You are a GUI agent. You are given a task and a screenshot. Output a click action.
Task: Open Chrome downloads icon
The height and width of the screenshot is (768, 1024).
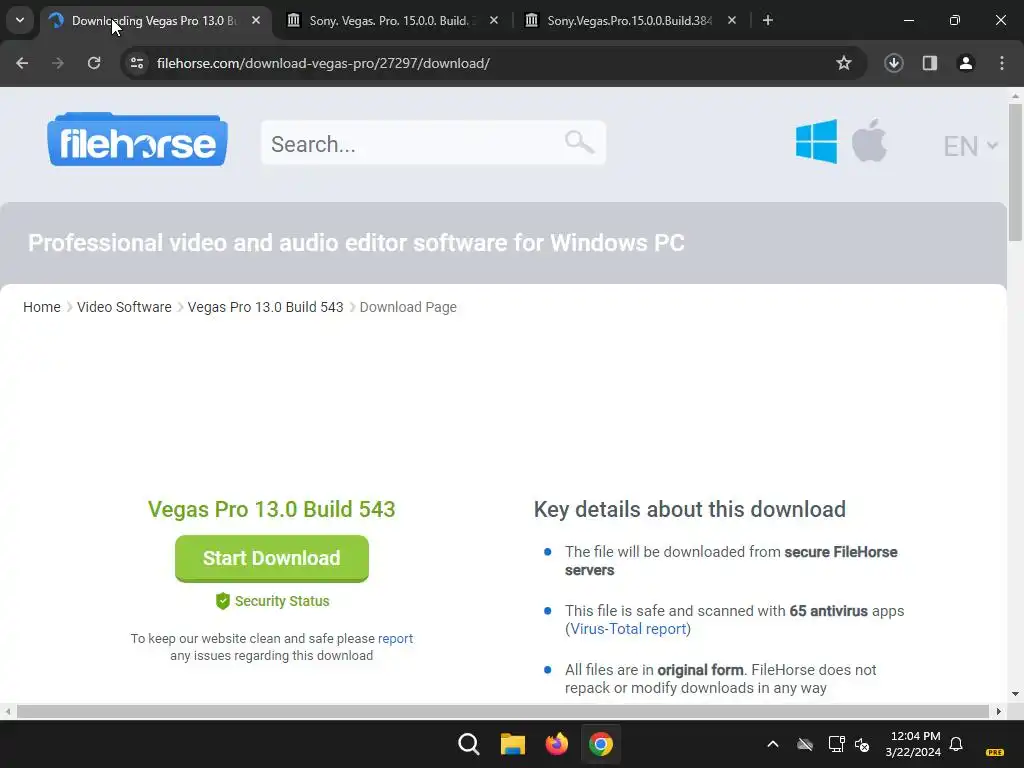click(893, 63)
